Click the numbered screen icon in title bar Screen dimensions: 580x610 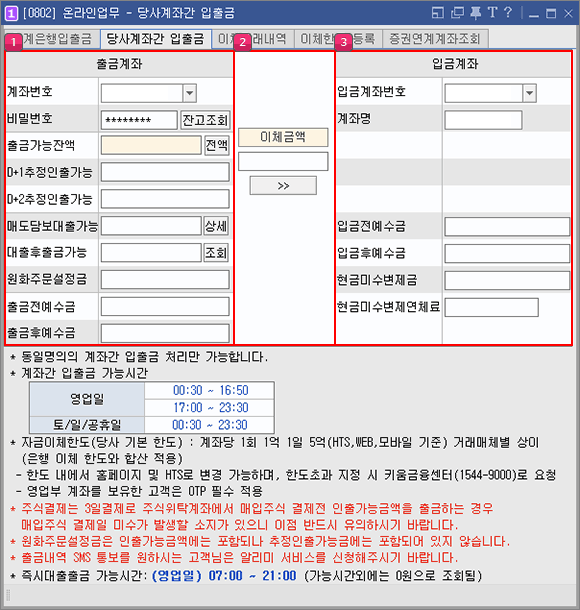click(x=11, y=14)
